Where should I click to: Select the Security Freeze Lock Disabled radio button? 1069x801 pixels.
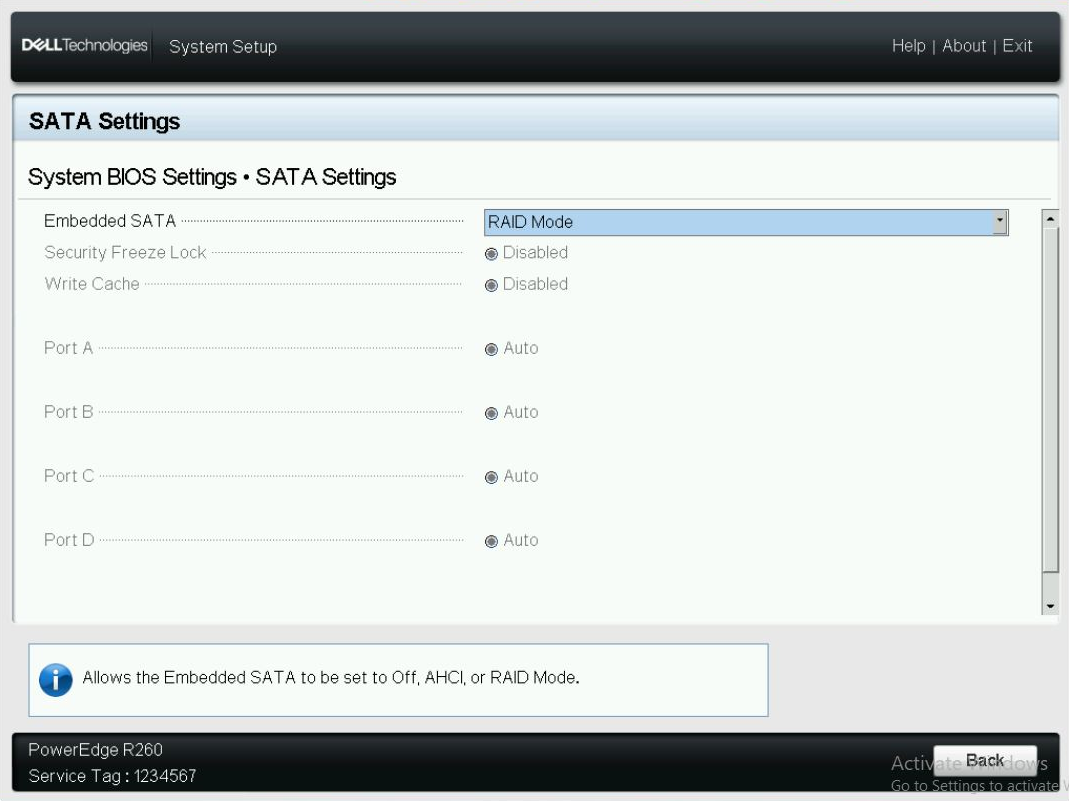click(x=492, y=253)
